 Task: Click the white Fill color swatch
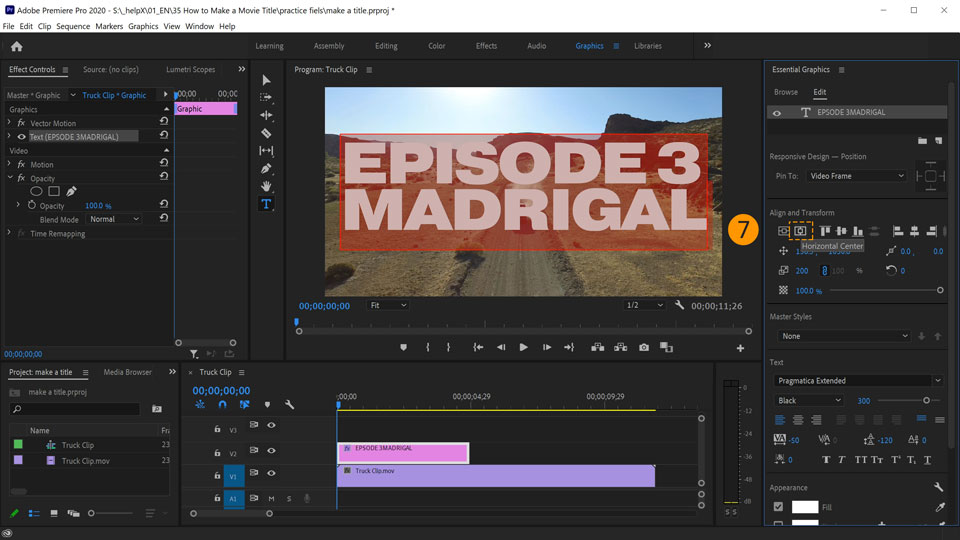804,508
